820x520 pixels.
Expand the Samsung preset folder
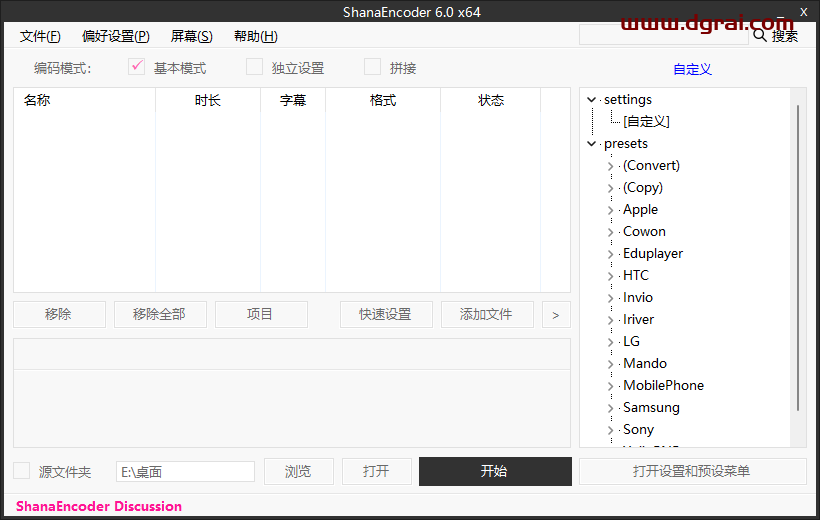pos(610,408)
